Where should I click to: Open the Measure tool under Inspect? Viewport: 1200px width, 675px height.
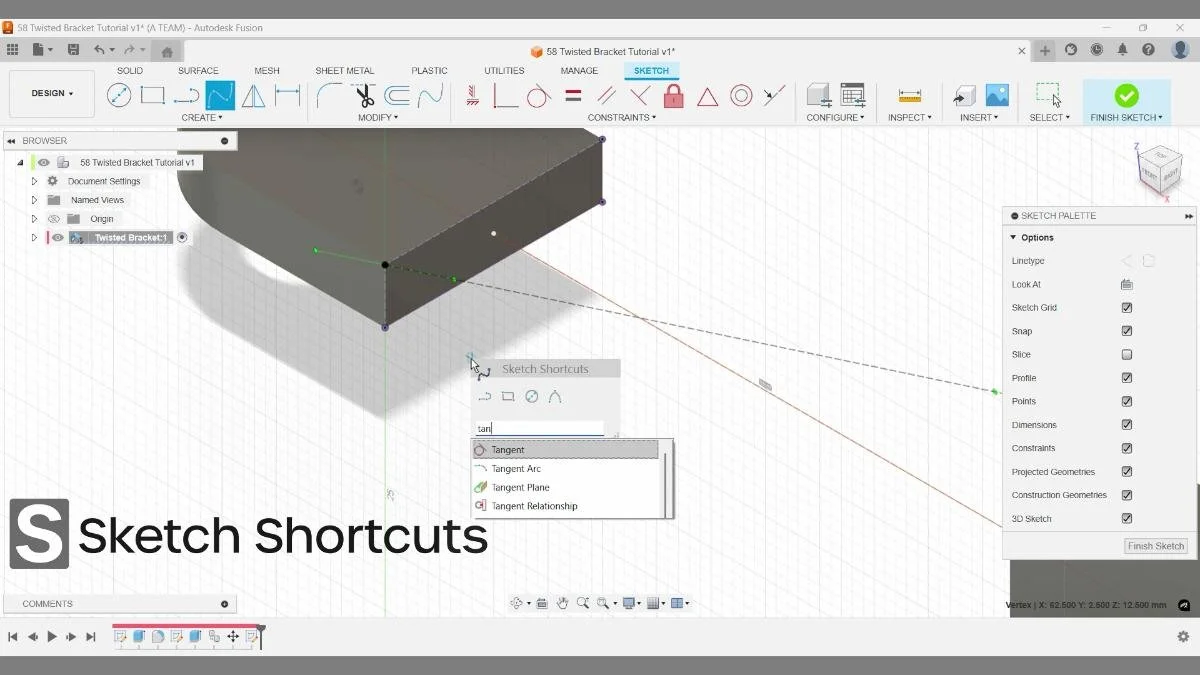pos(908,95)
